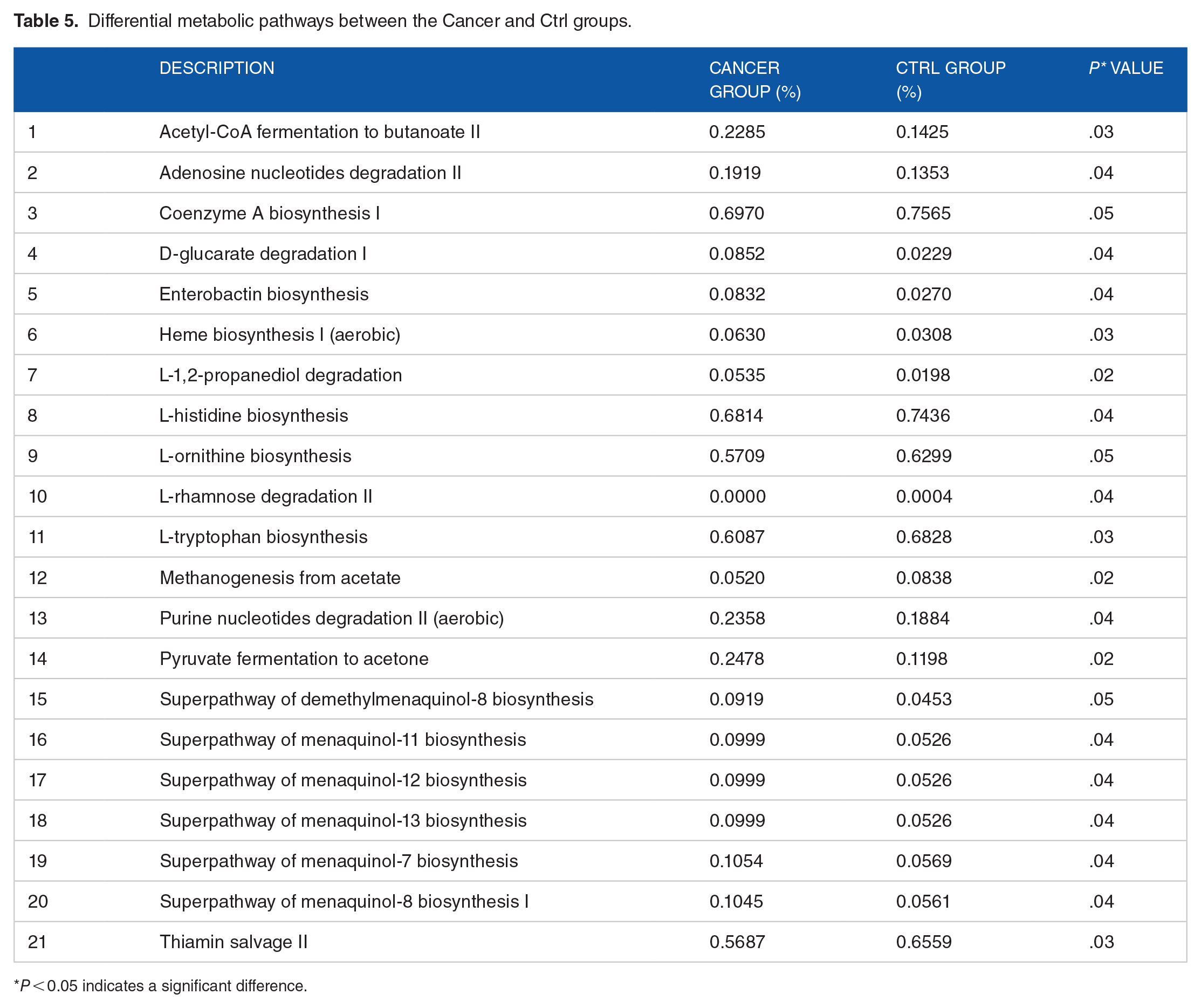Click the Thiamin salvage II description
The height and width of the screenshot is (1008, 1201).
pyautogui.click(x=234, y=942)
